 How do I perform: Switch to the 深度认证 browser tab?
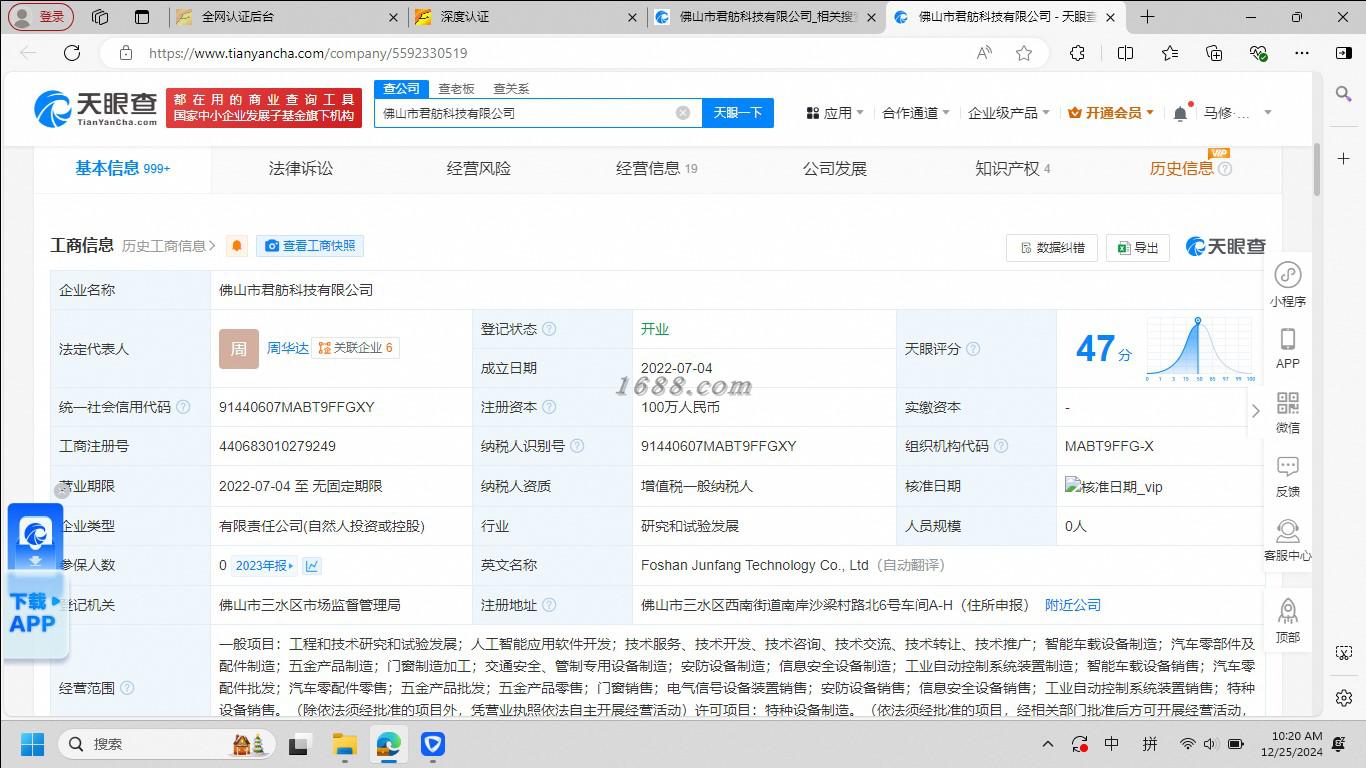526,17
